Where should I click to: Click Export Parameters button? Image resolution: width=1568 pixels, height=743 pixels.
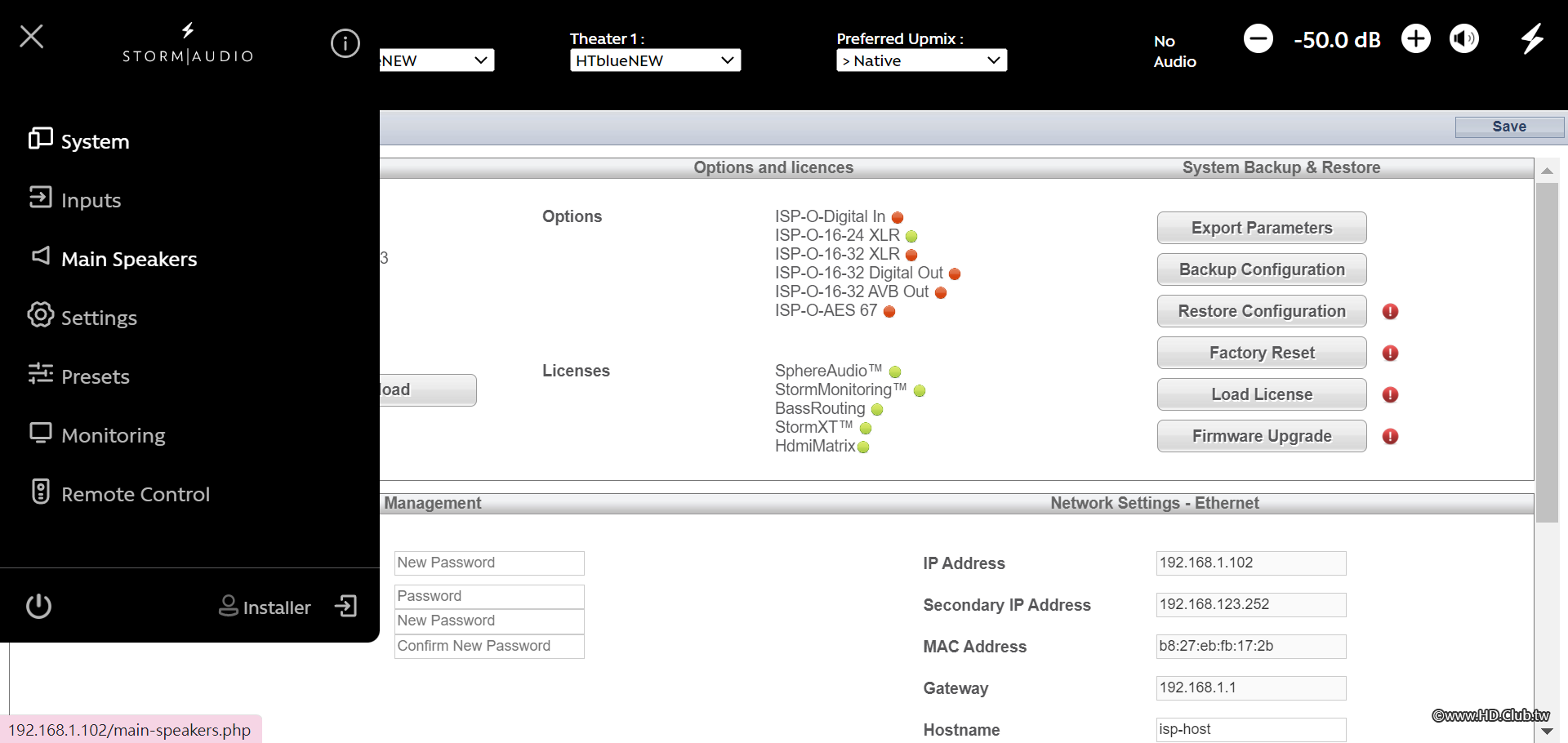(x=1262, y=228)
